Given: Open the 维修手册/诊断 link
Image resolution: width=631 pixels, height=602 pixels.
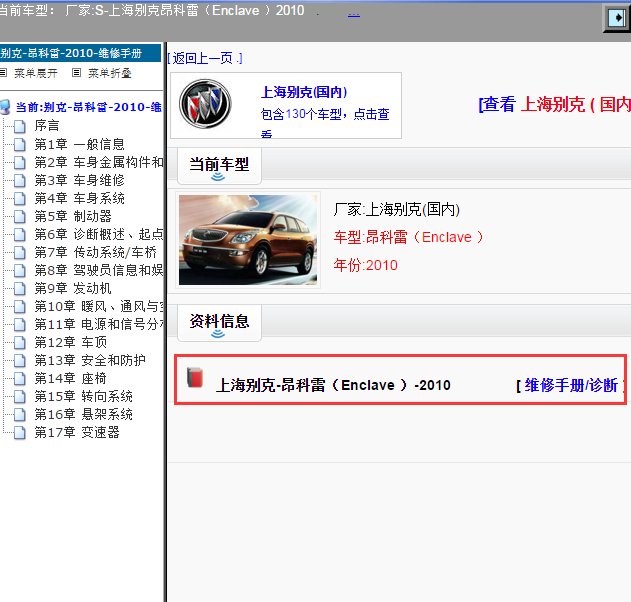Looking at the screenshot, I should pyautogui.click(x=571, y=386).
